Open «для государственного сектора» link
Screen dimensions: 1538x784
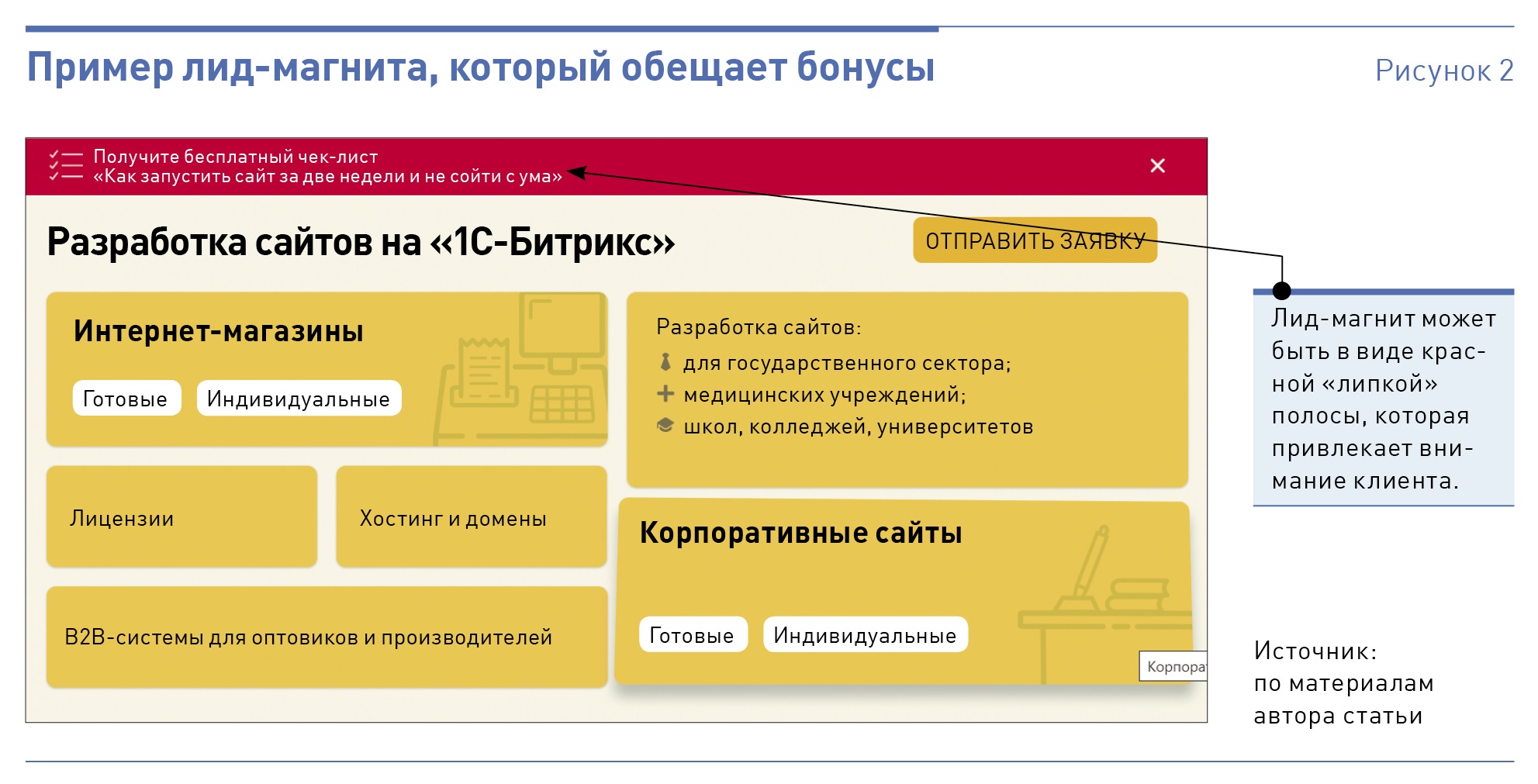click(x=847, y=363)
